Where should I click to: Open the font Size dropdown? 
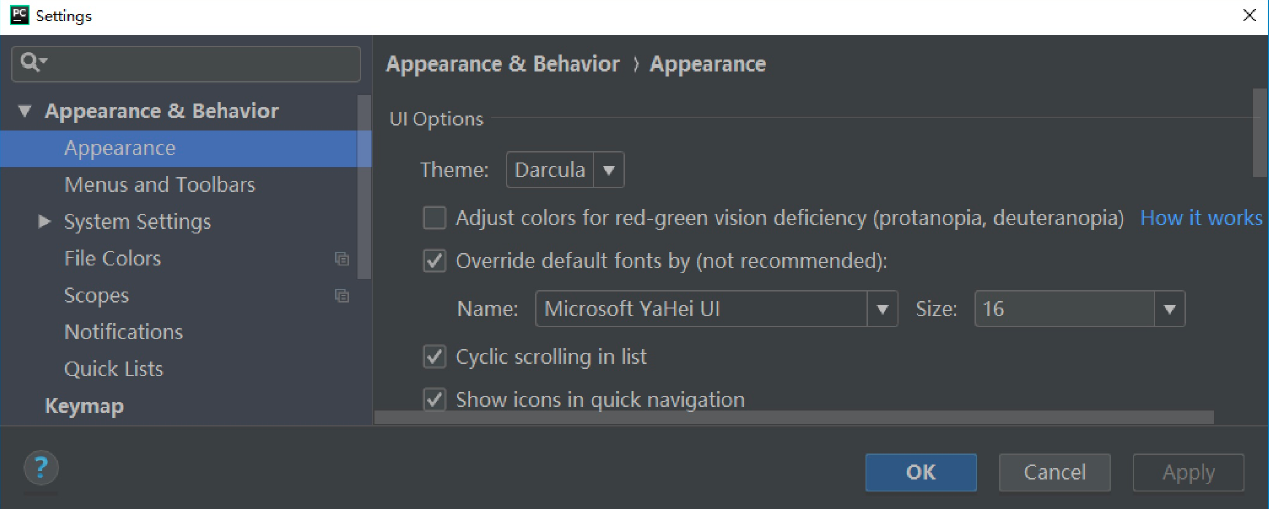[1169, 309]
